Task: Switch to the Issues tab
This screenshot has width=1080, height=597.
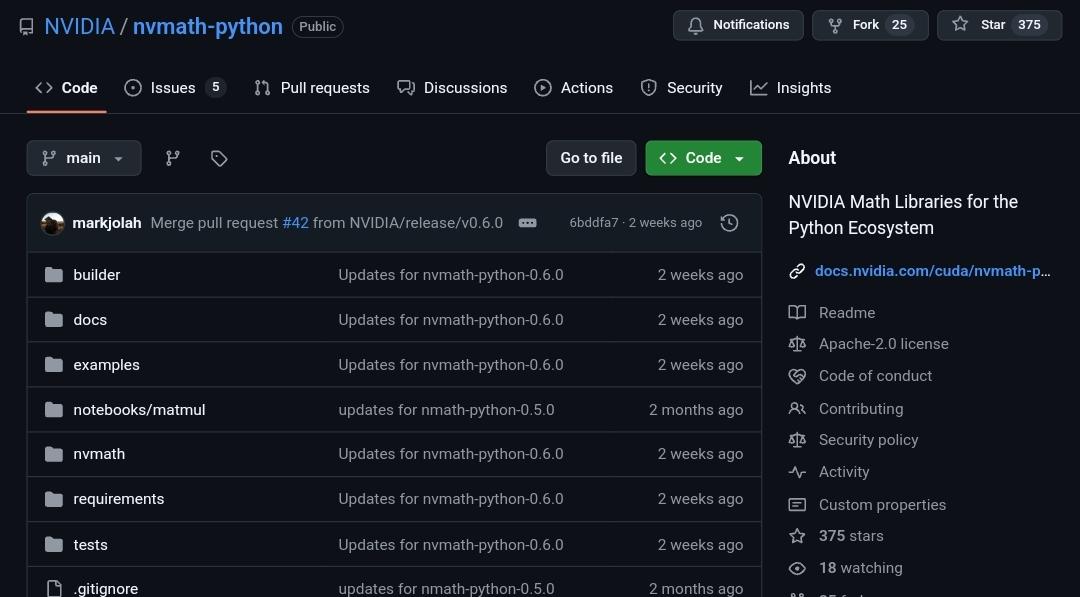Action: [x=174, y=88]
